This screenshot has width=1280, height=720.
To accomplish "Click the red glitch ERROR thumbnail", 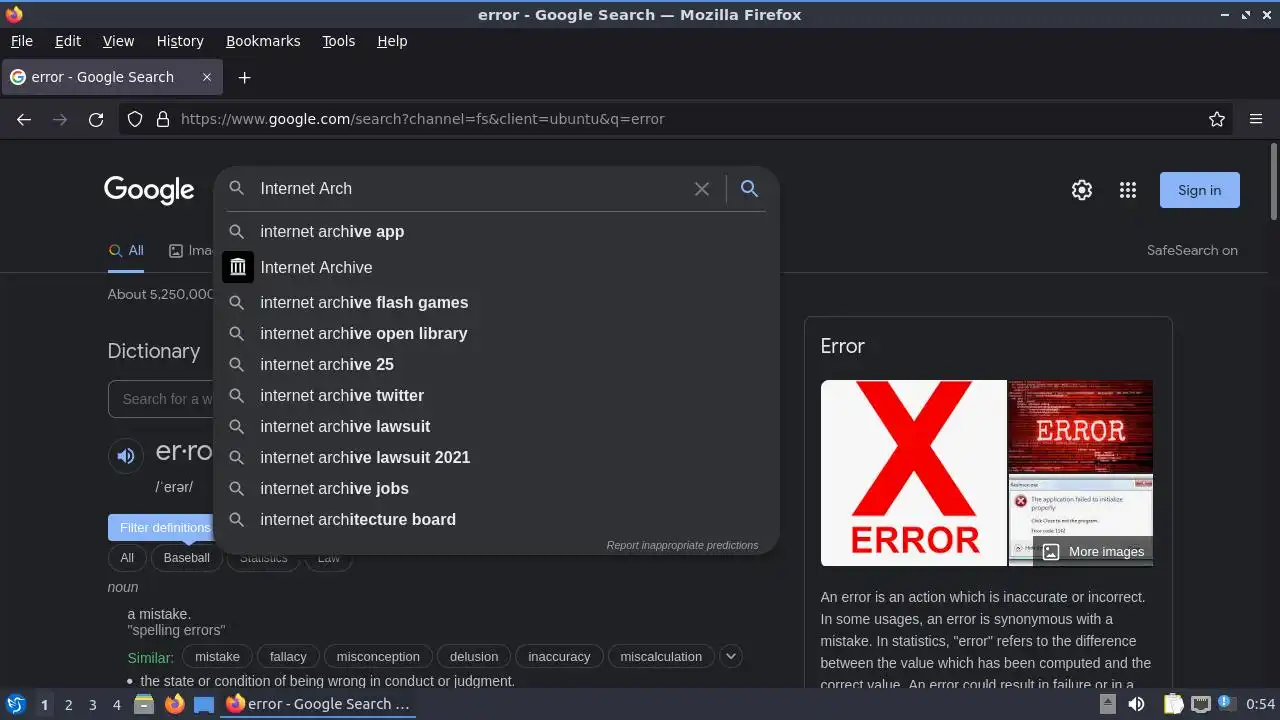I will coord(1080,426).
